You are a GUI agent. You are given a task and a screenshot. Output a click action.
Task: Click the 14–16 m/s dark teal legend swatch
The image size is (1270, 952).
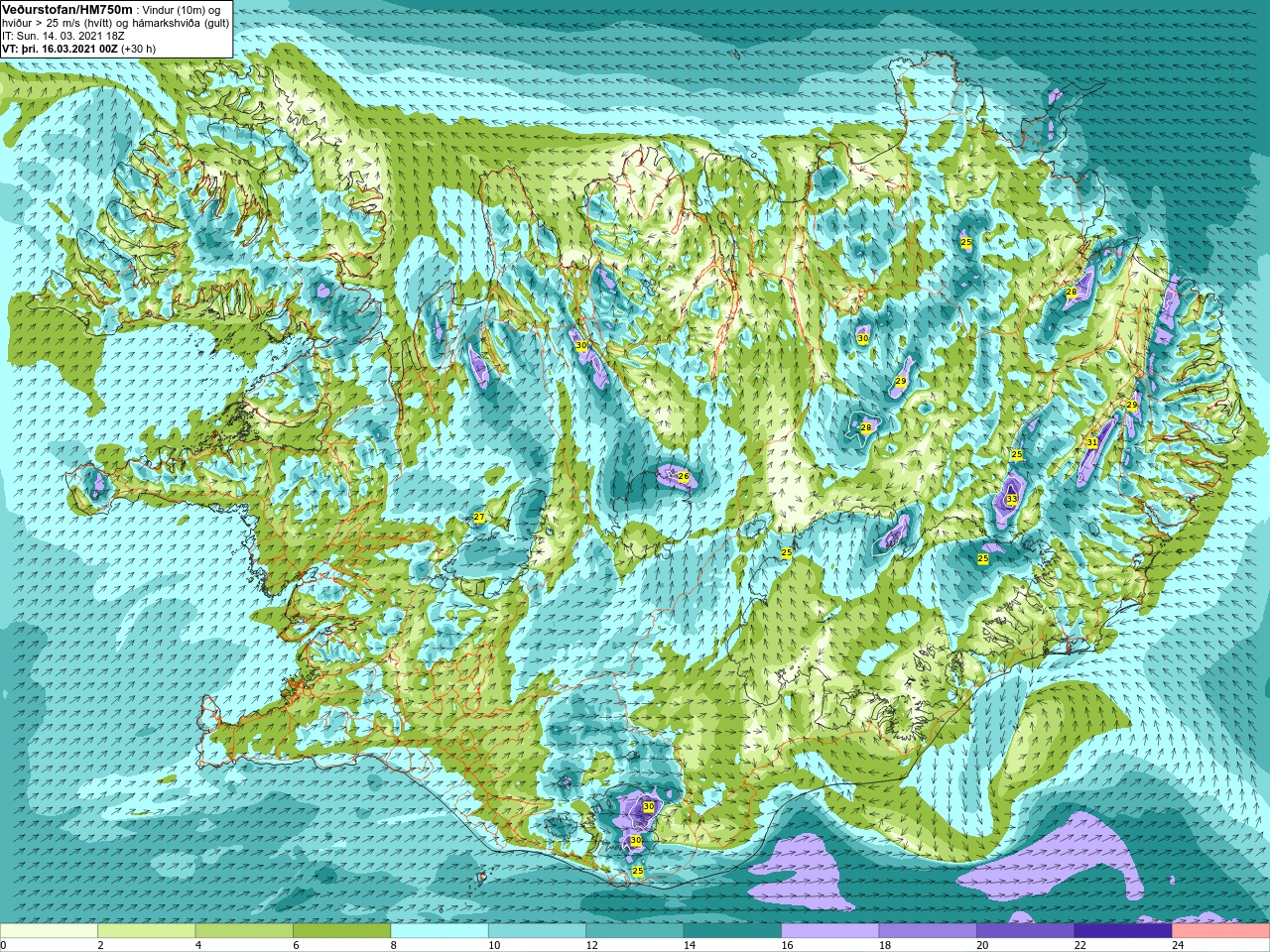(732, 931)
